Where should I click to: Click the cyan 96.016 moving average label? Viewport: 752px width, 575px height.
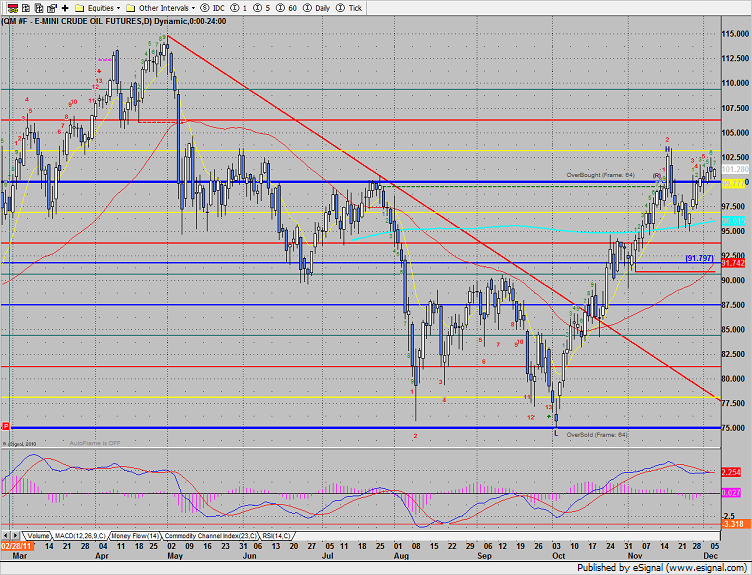click(733, 221)
